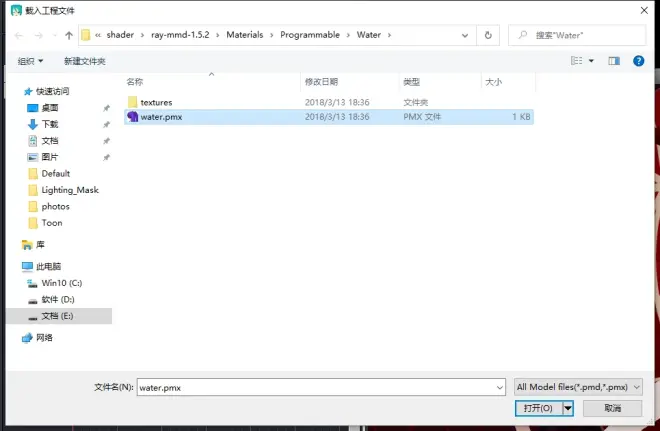Toggle the preview pane icon
This screenshot has width=660, height=431.
[614, 61]
